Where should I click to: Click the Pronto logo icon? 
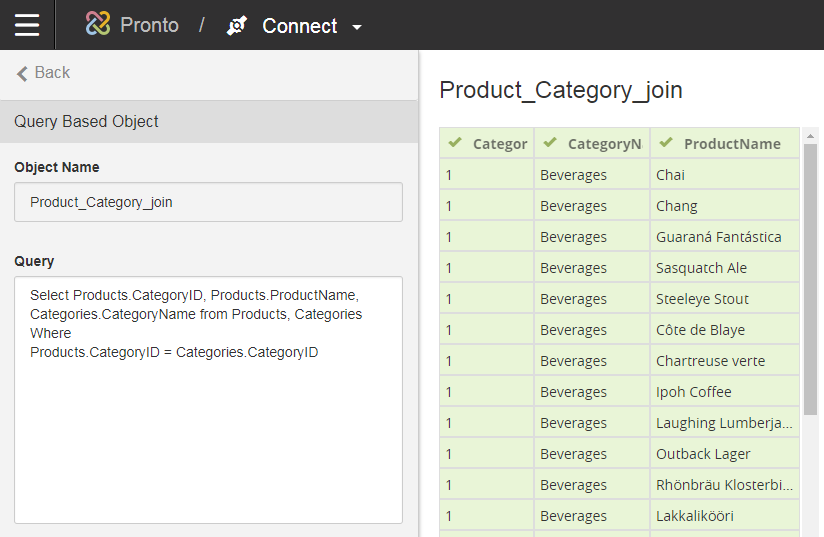[x=97, y=25]
